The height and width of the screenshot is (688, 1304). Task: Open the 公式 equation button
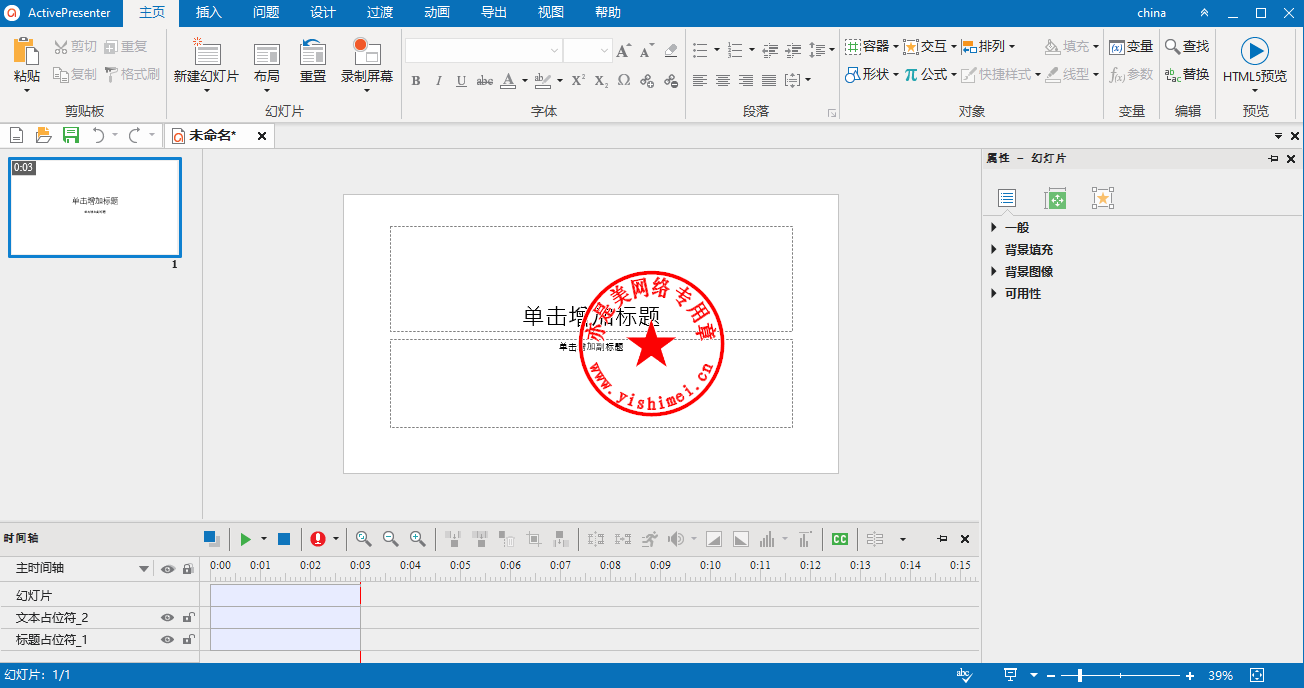[x=929, y=74]
